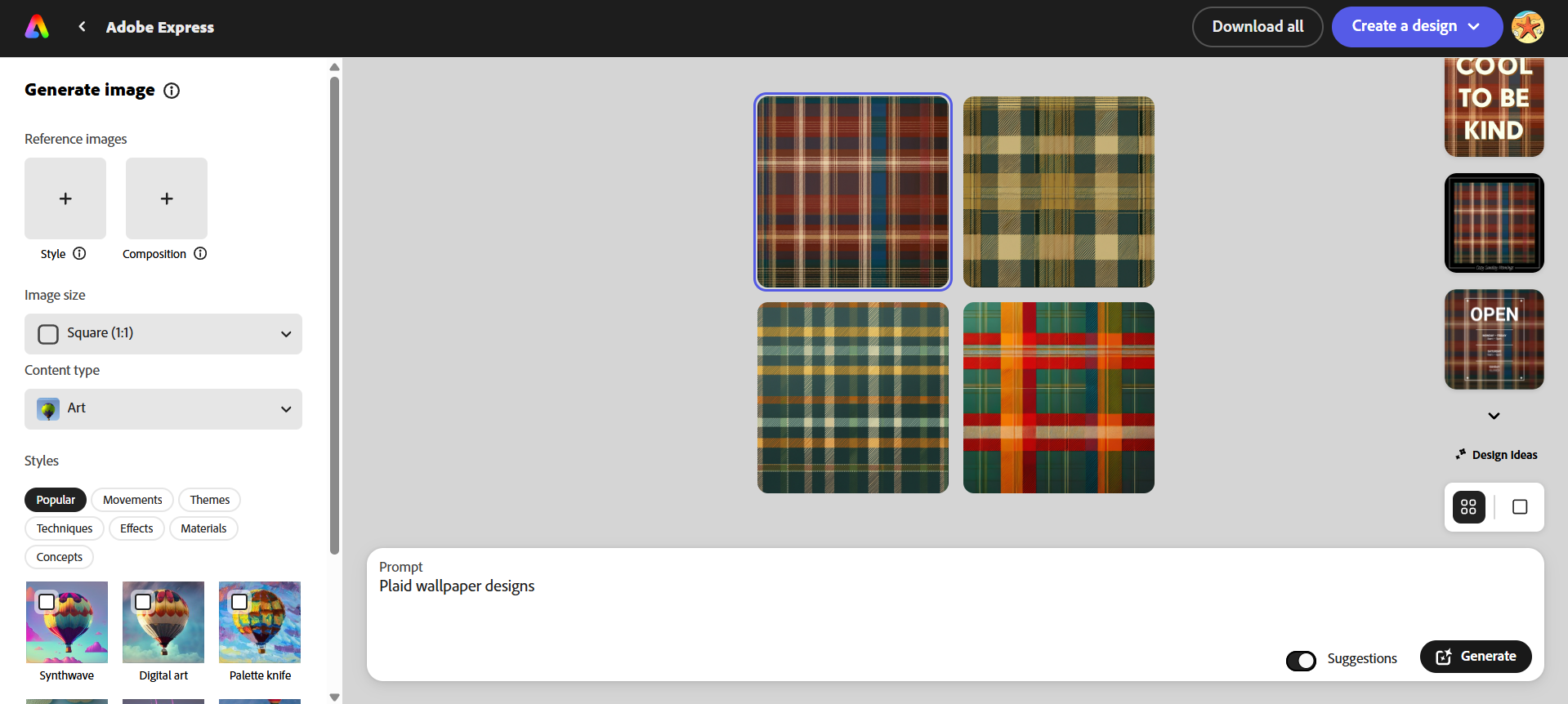Select the Materials styles tab
Image resolution: width=1568 pixels, height=704 pixels.
(x=203, y=528)
